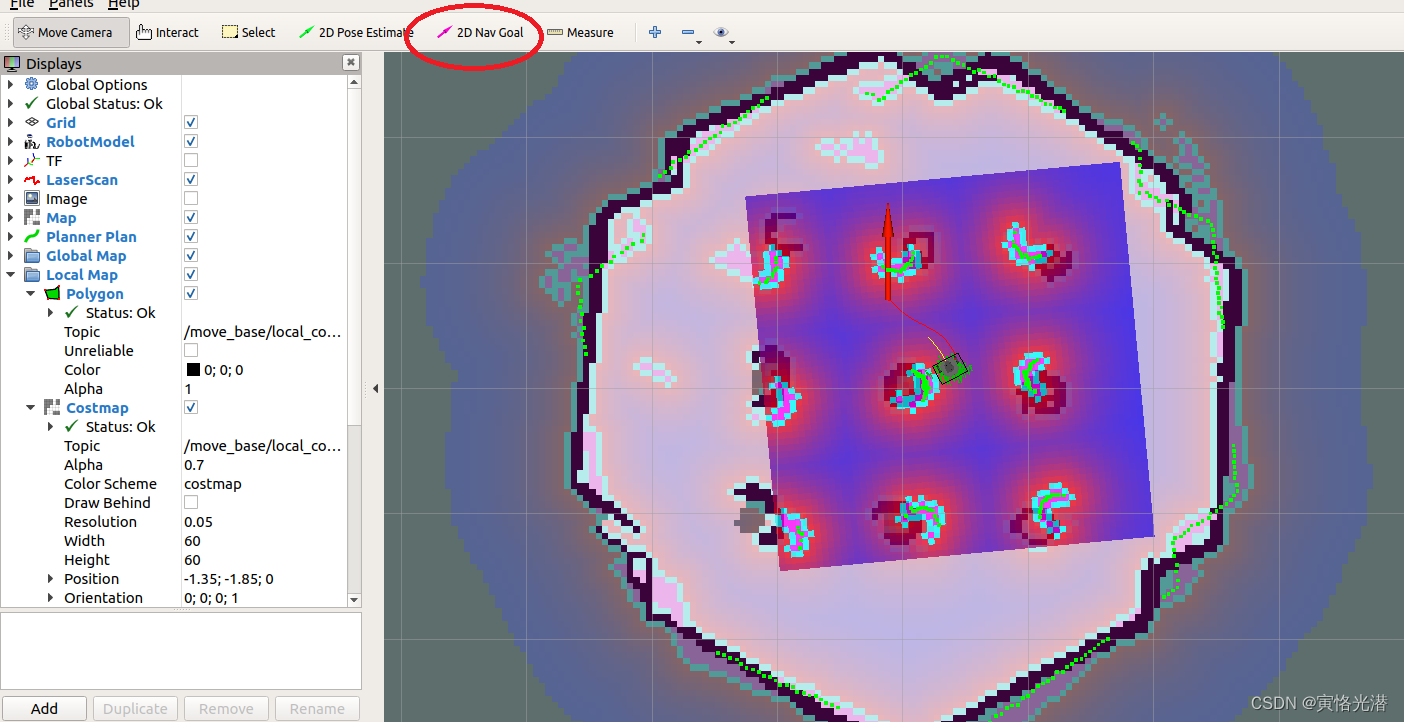Expand the Global Map group
Screen dimensions: 1404x722
[11, 256]
